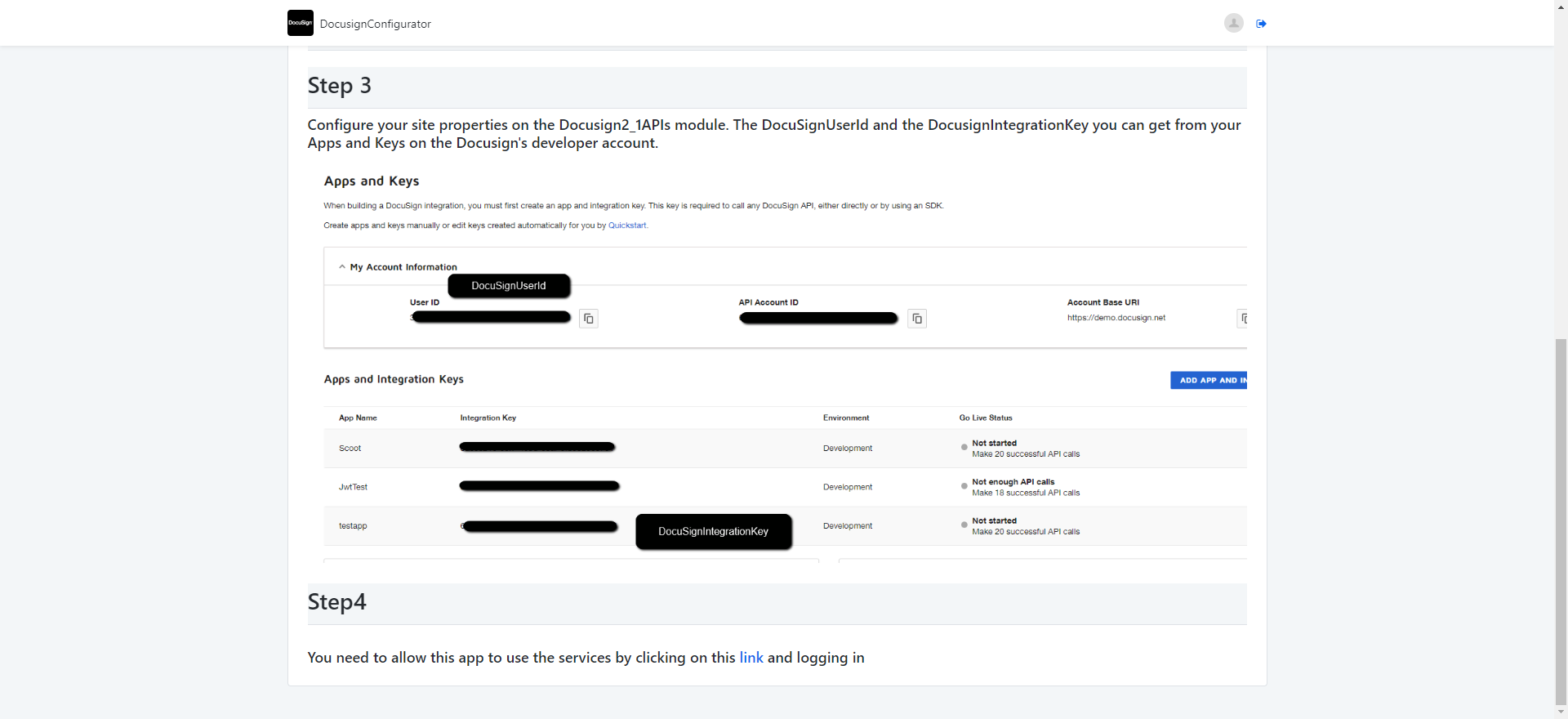The image size is (1568, 719).
Task: Click the Step 3 heading
Action: coord(340,86)
